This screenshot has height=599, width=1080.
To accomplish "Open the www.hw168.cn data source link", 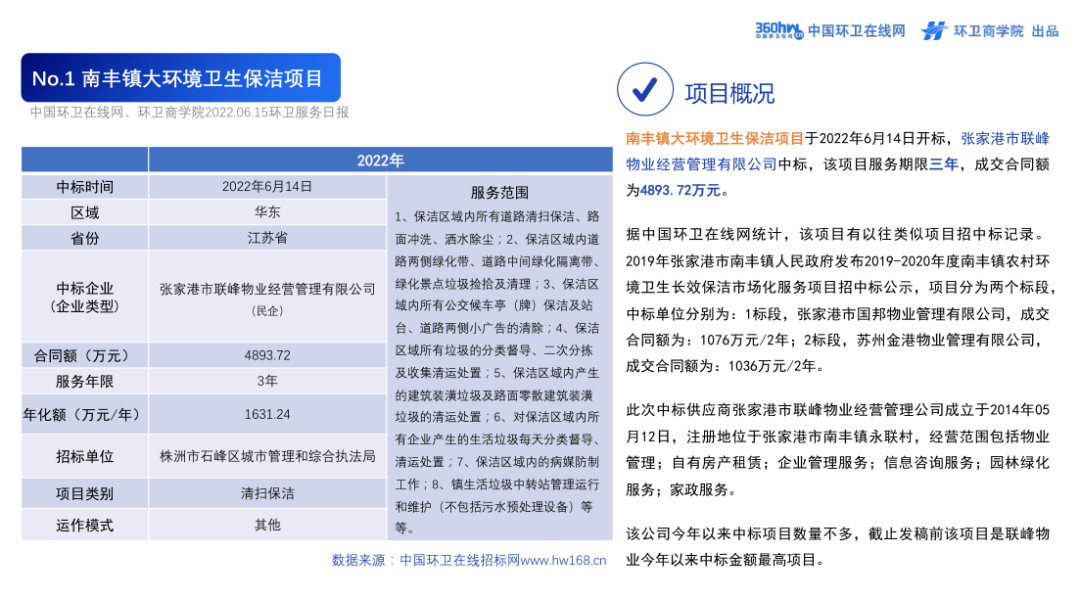I will tap(563, 560).
